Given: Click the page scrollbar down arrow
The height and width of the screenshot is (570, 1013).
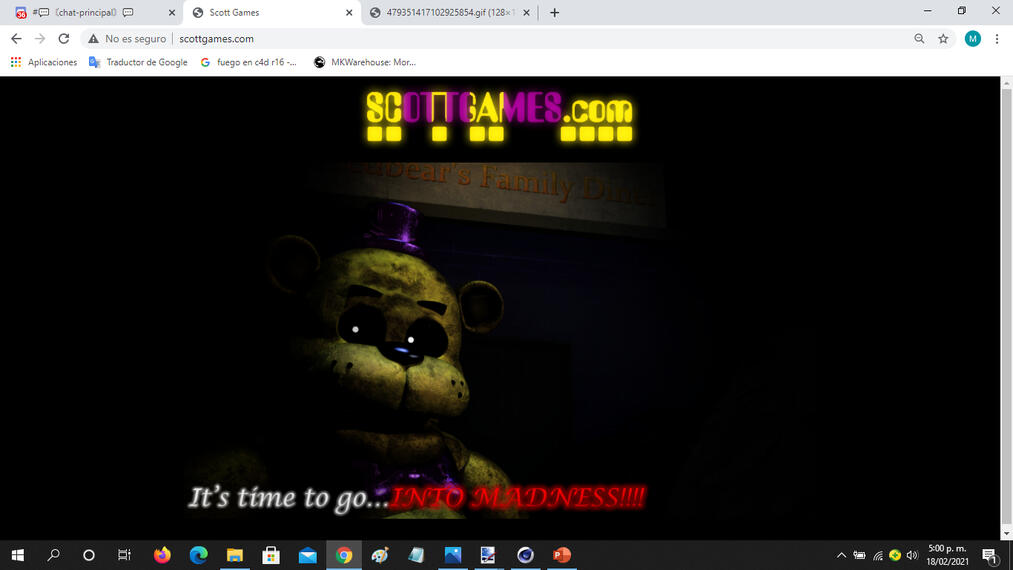Looking at the screenshot, I should 1007,534.
